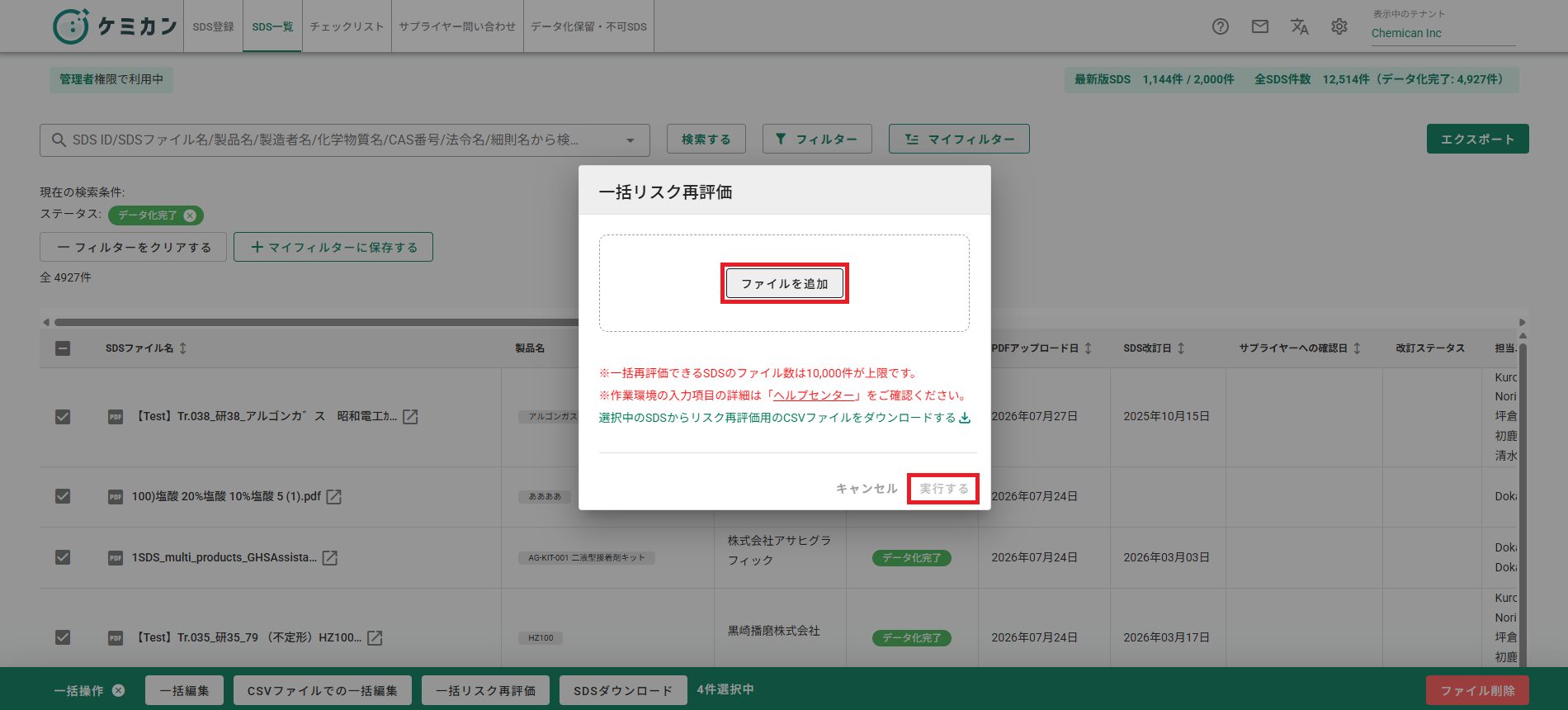
Task: Click the HZ100 product name tag
Action: (x=541, y=637)
